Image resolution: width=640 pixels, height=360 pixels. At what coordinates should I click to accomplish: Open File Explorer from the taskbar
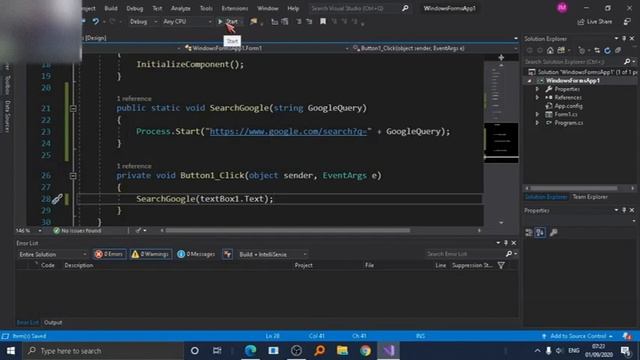tap(342, 351)
